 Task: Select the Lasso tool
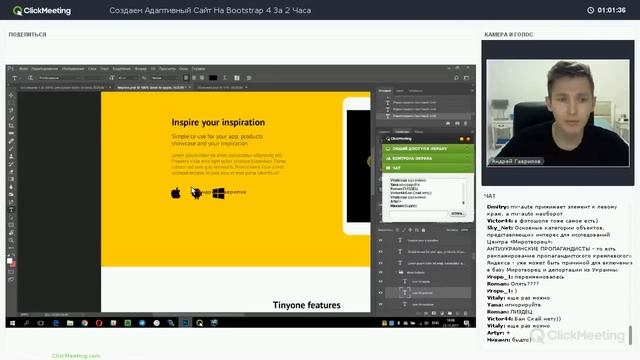point(11,110)
